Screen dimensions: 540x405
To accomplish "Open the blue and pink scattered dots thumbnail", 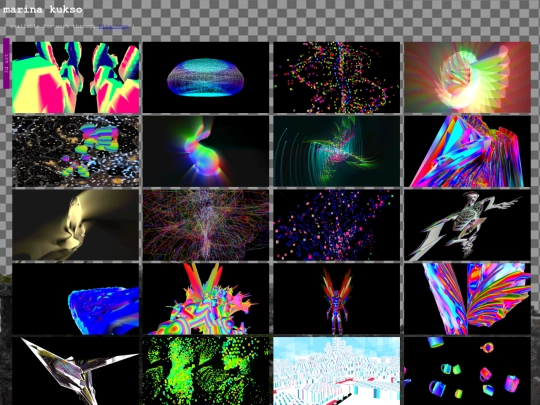I will click(x=337, y=225).
